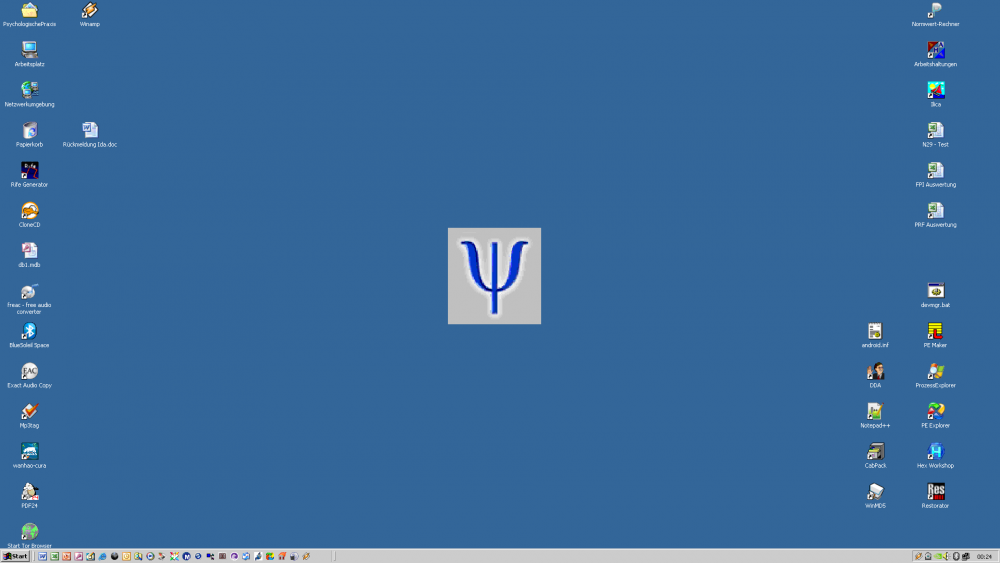The width and height of the screenshot is (1000, 563).
Task: Launch Winamp from the desktop shortcut
Action: tap(90, 15)
